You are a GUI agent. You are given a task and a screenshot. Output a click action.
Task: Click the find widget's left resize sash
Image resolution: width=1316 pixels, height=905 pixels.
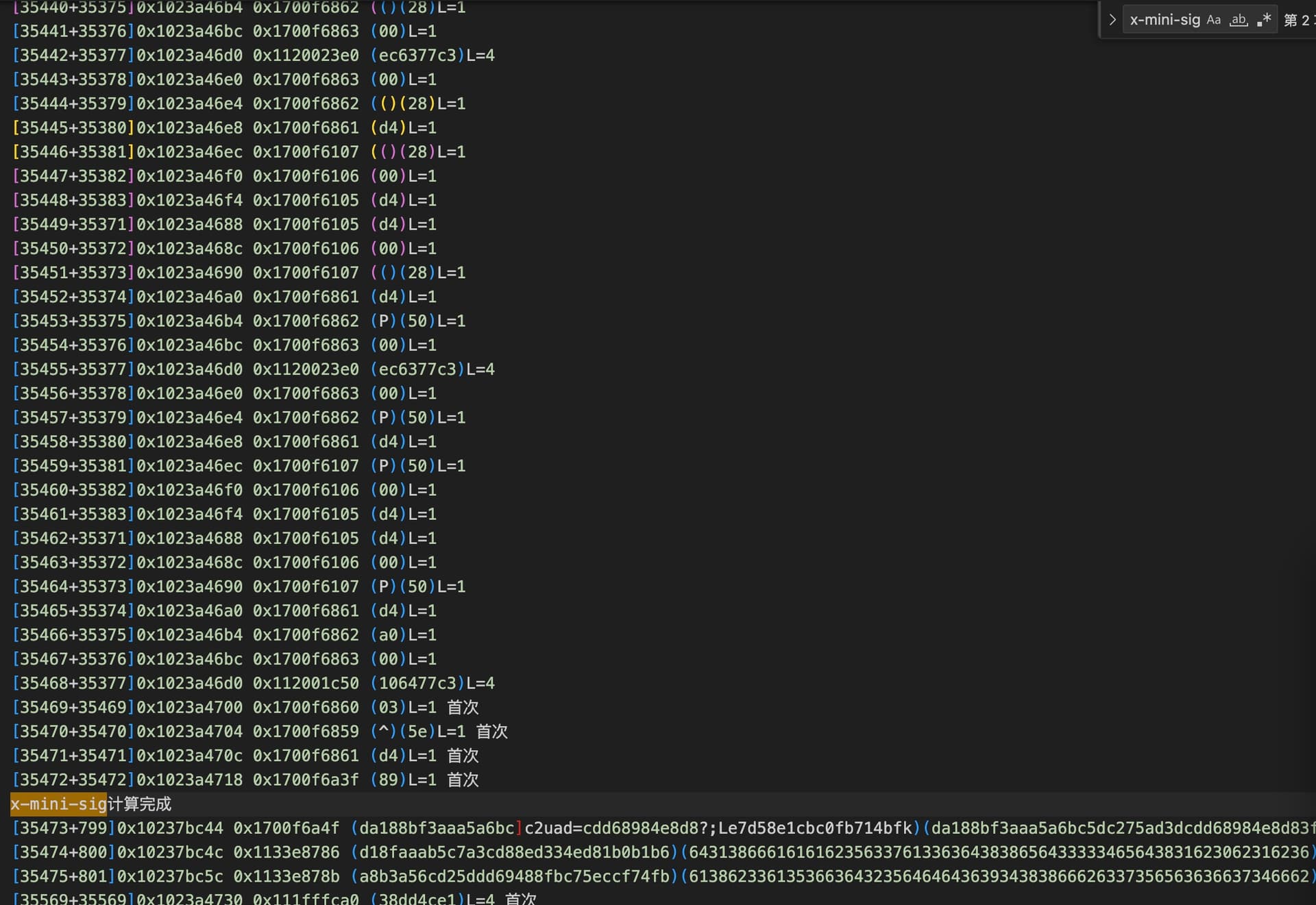[1099, 20]
